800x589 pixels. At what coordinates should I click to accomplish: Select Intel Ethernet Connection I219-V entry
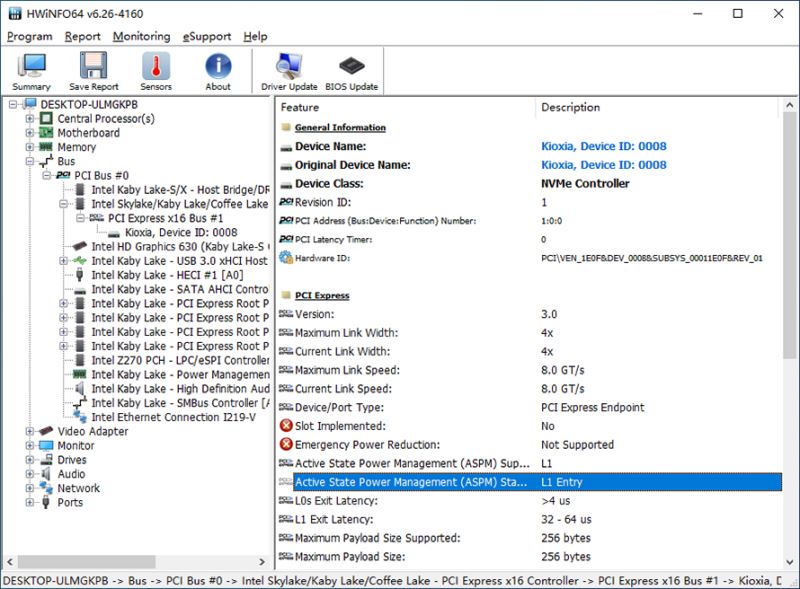coord(169,417)
